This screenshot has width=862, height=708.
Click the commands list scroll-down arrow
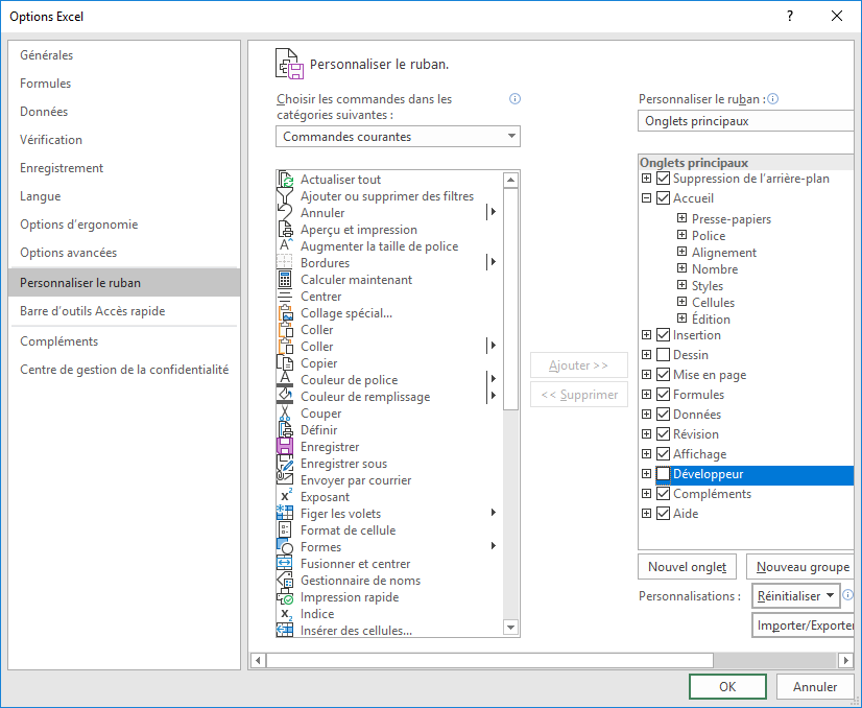(511, 627)
